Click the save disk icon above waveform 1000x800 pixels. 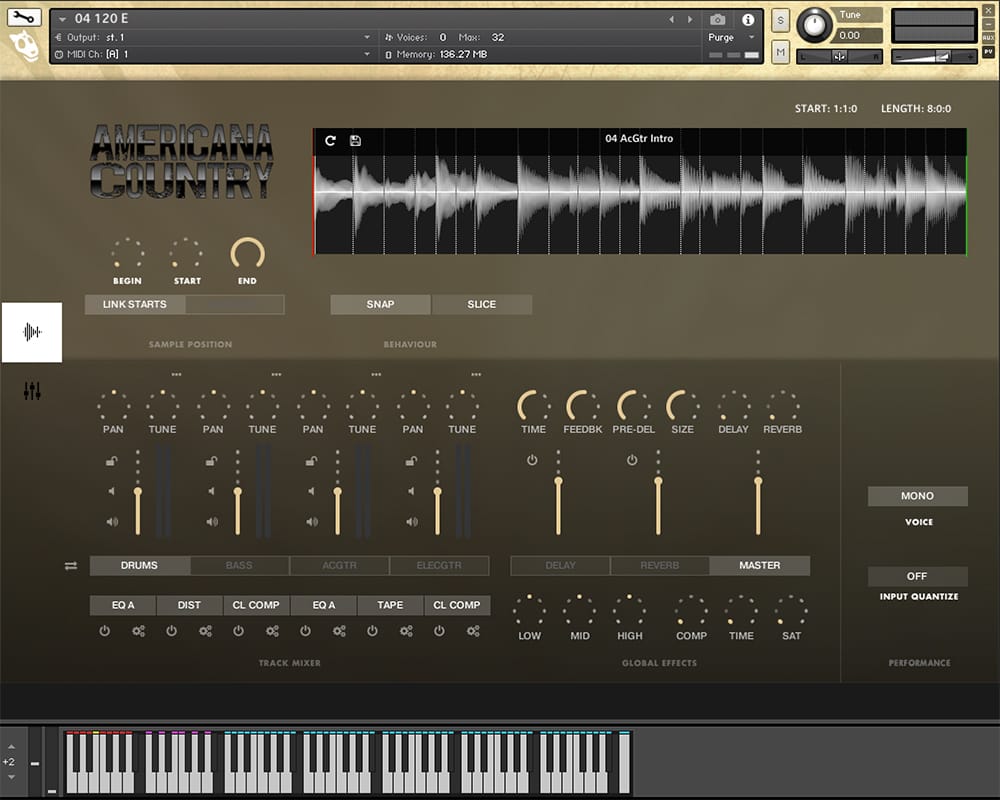coord(355,141)
